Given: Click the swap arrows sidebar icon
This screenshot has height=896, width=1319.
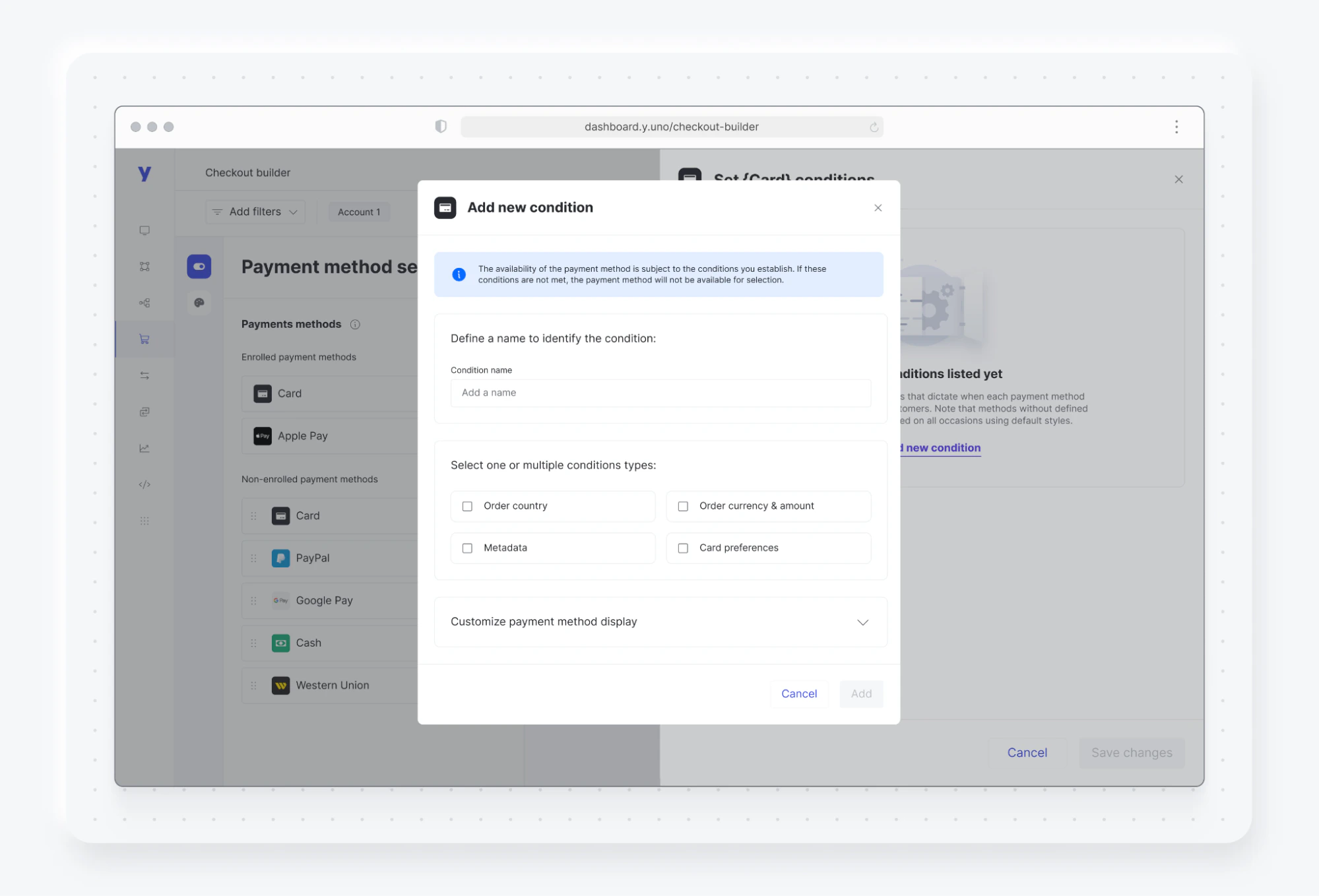Looking at the screenshot, I should (145, 375).
